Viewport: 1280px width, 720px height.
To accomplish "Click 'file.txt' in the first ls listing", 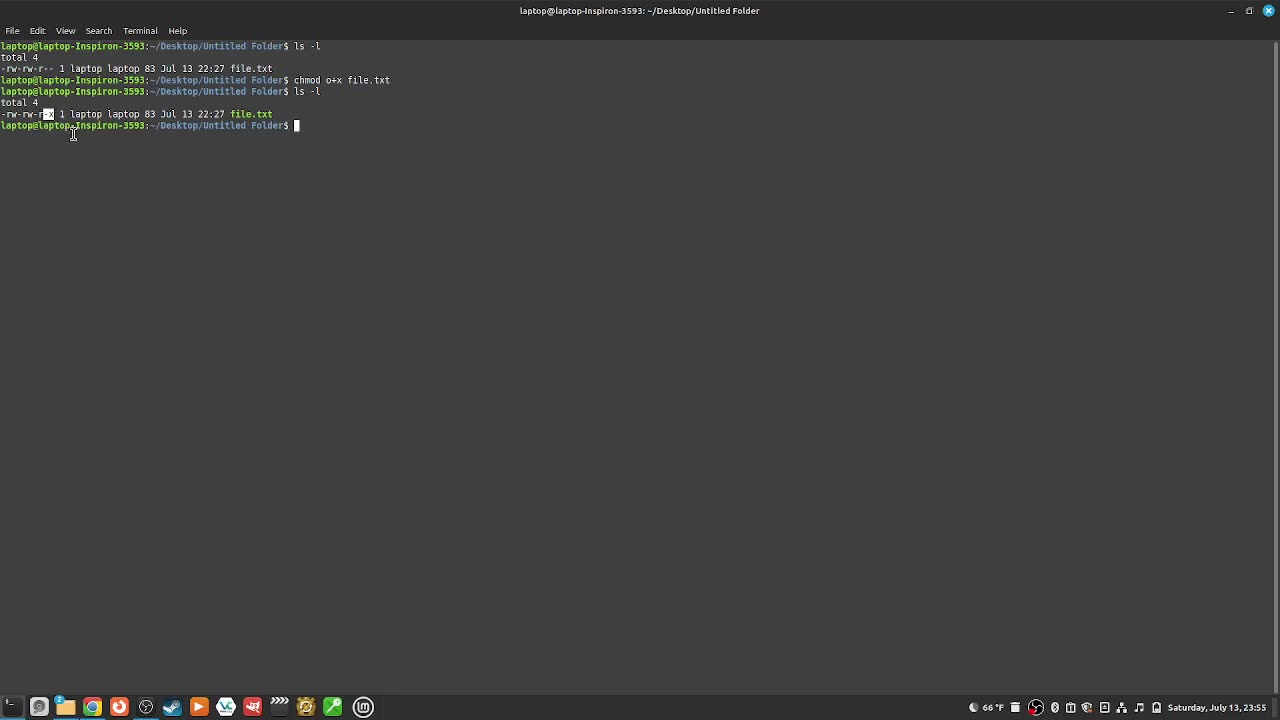I will pyautogui.click(x=251, y=69).
